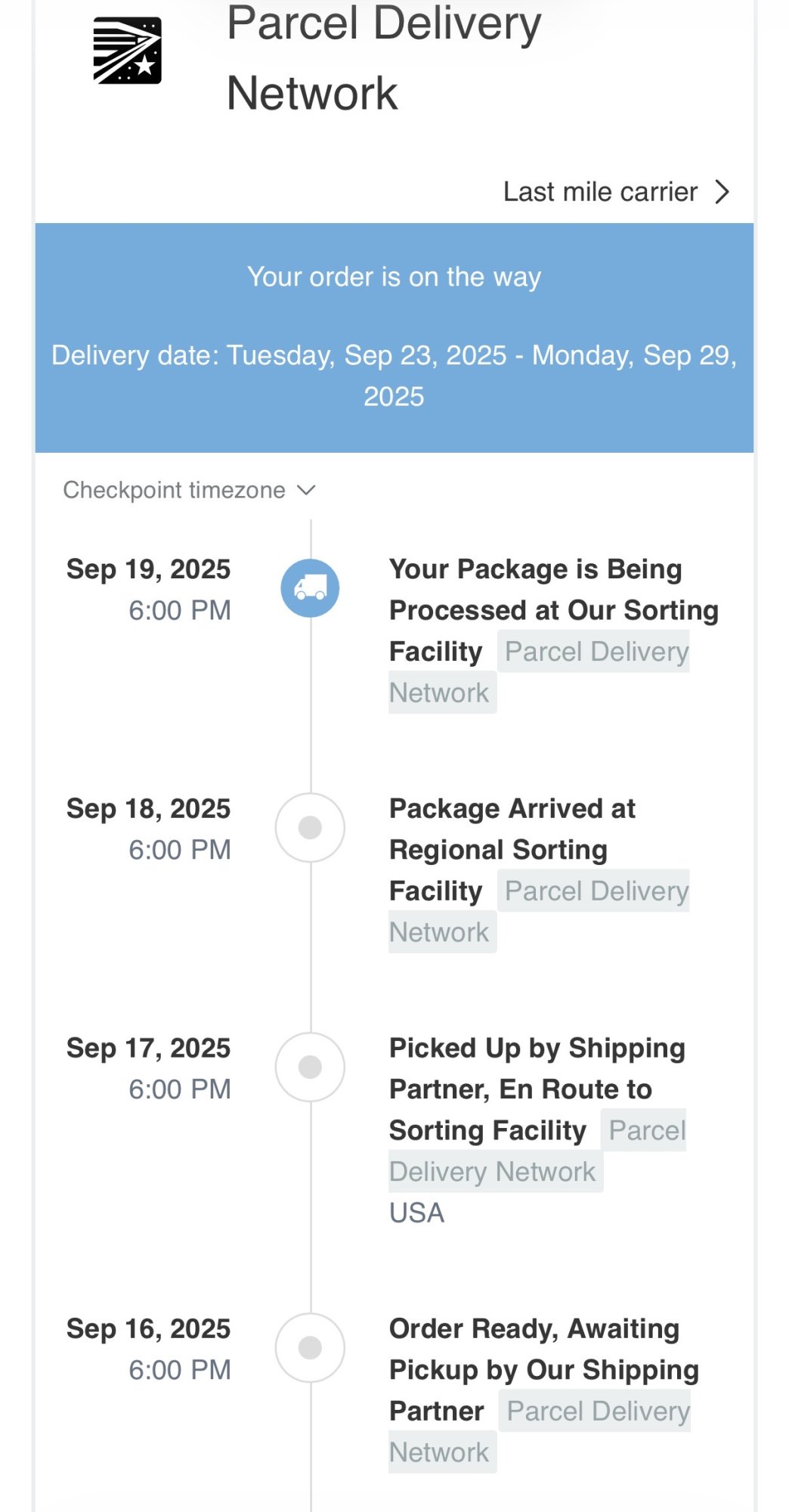The image size is (789, 1512).
Task: Click the delivery truck status icon
Action: click(x=310, y=587)
